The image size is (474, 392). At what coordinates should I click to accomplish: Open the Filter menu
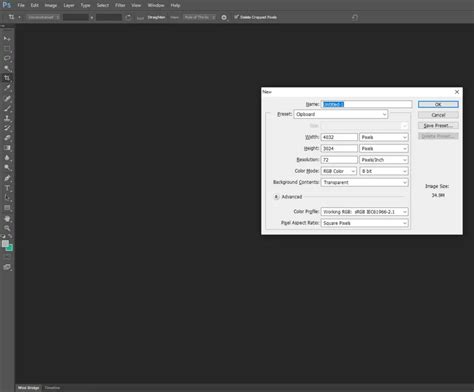tap(120, 5)
